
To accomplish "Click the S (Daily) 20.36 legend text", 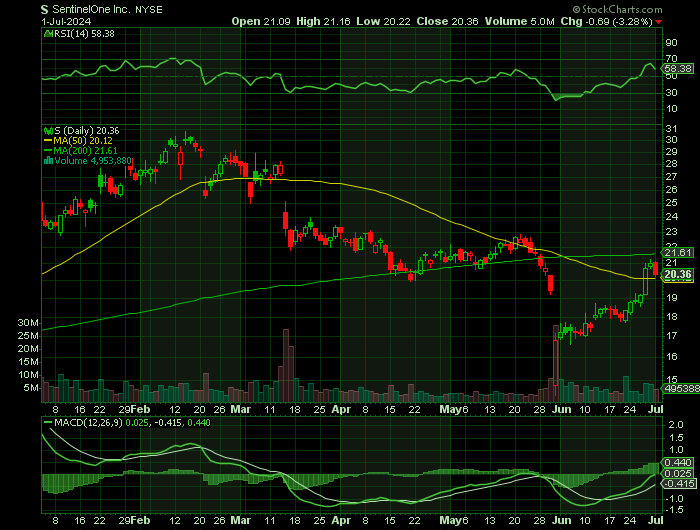I will (x=87, y=131).
